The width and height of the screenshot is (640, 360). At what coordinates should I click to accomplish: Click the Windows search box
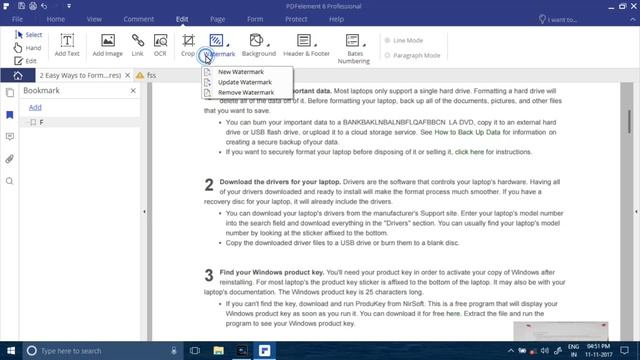(x=101, y=351)
